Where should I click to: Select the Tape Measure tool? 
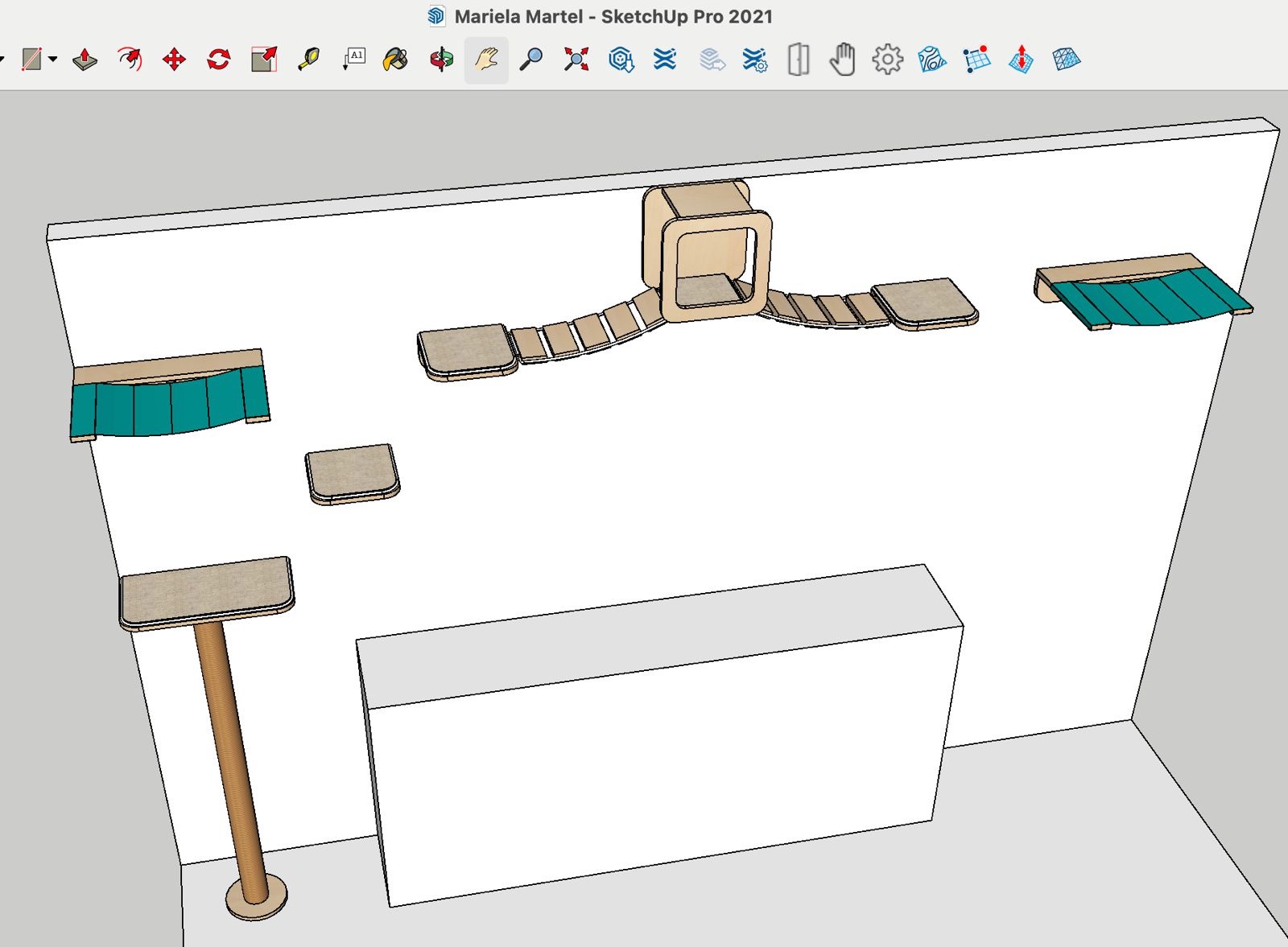pos(308,60)
